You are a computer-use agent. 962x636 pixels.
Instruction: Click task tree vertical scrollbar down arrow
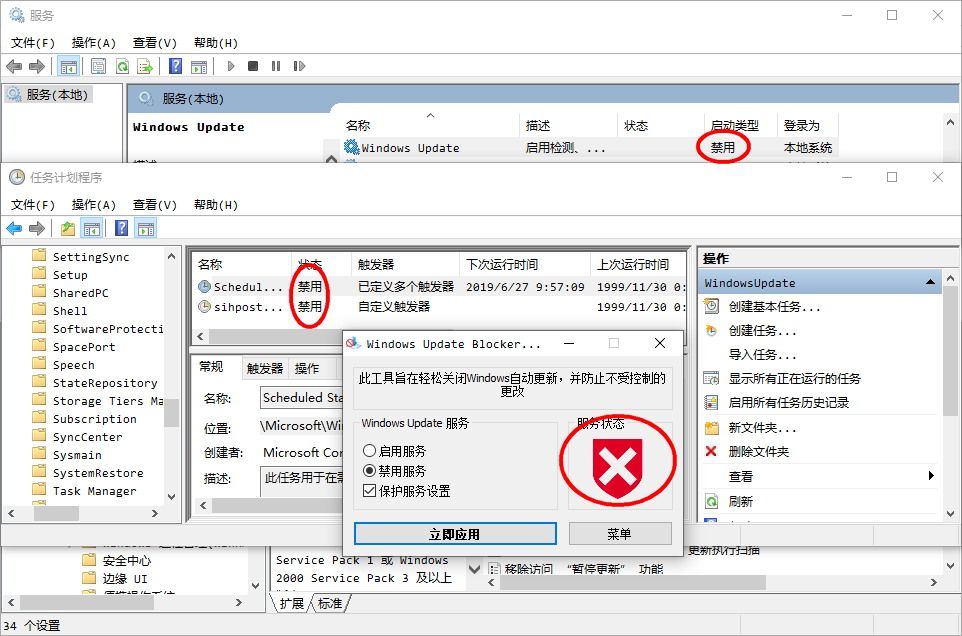point(172,497)
